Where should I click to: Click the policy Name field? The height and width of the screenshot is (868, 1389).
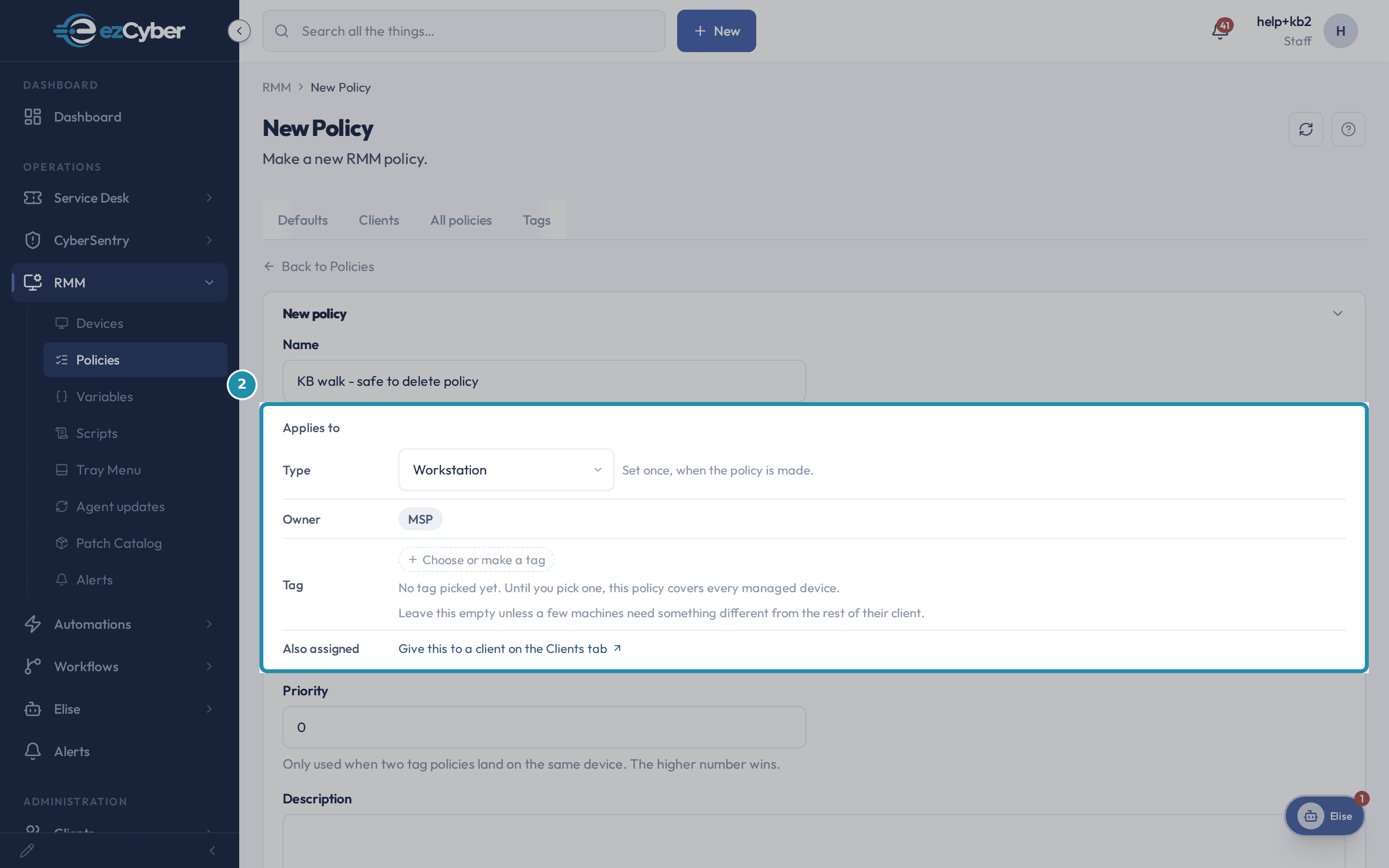click(x=544, y=381)
